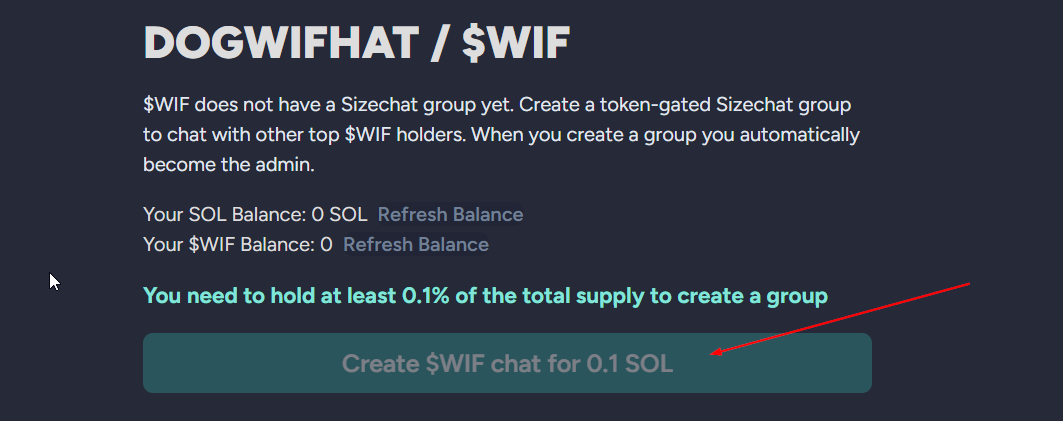Refresh the $WIF balance
This screenshot has height=421, width=1063.
coord(416,245)
